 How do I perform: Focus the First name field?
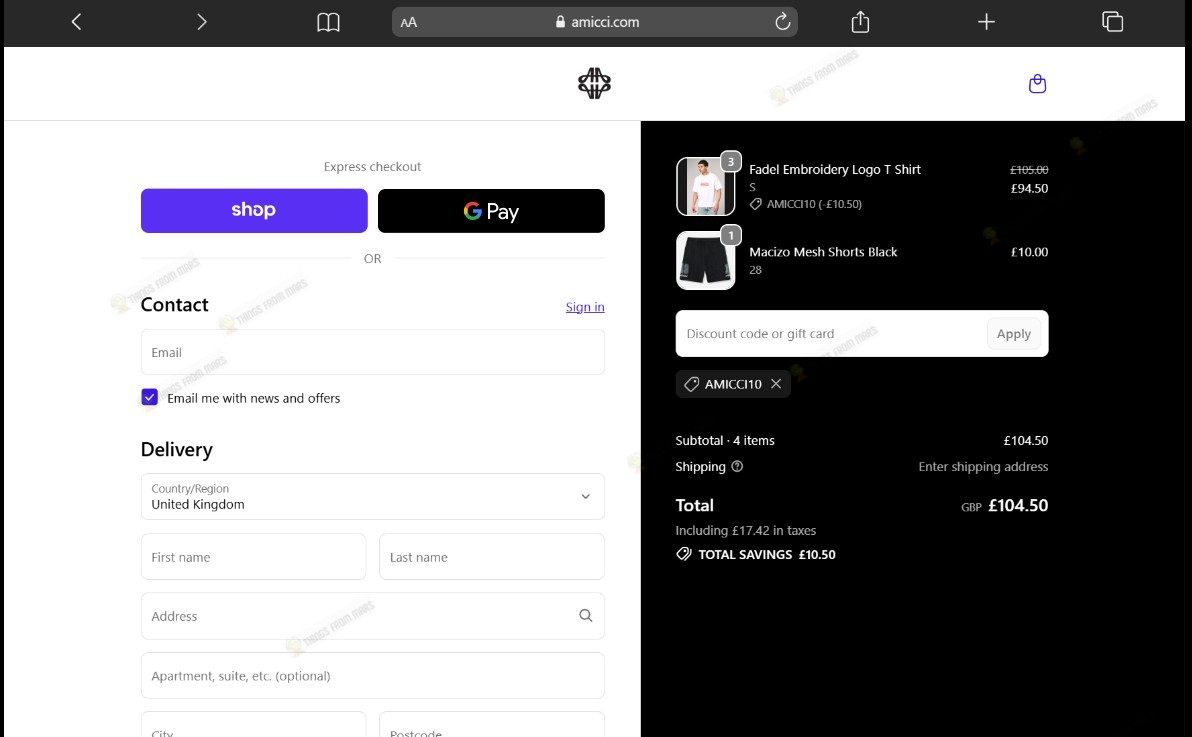(253, 557)
